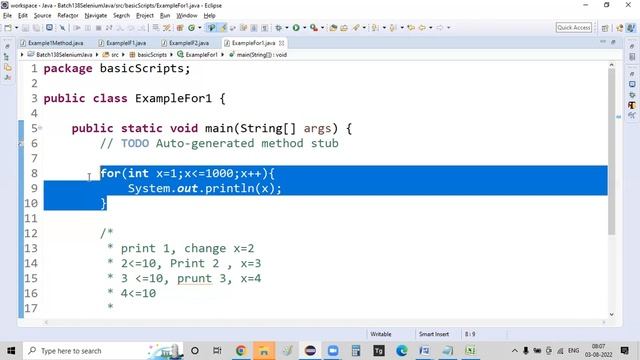Maximize the editor area icon
The height and width of the screenshot is (360, 640).
[x=613, y=42]
